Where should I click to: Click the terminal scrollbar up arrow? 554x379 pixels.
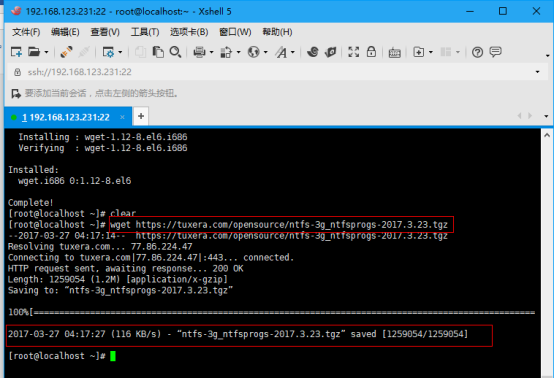pos(547,135)
